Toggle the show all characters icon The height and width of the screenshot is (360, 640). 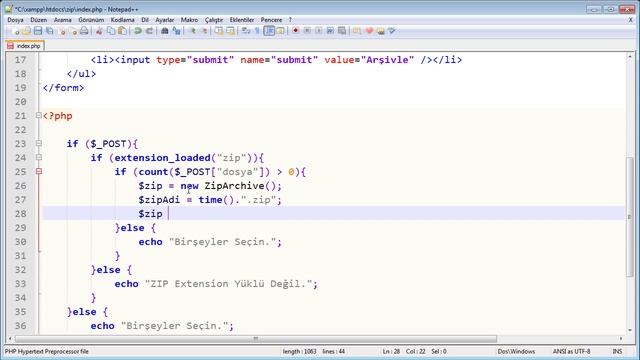[x=257, y=31]
